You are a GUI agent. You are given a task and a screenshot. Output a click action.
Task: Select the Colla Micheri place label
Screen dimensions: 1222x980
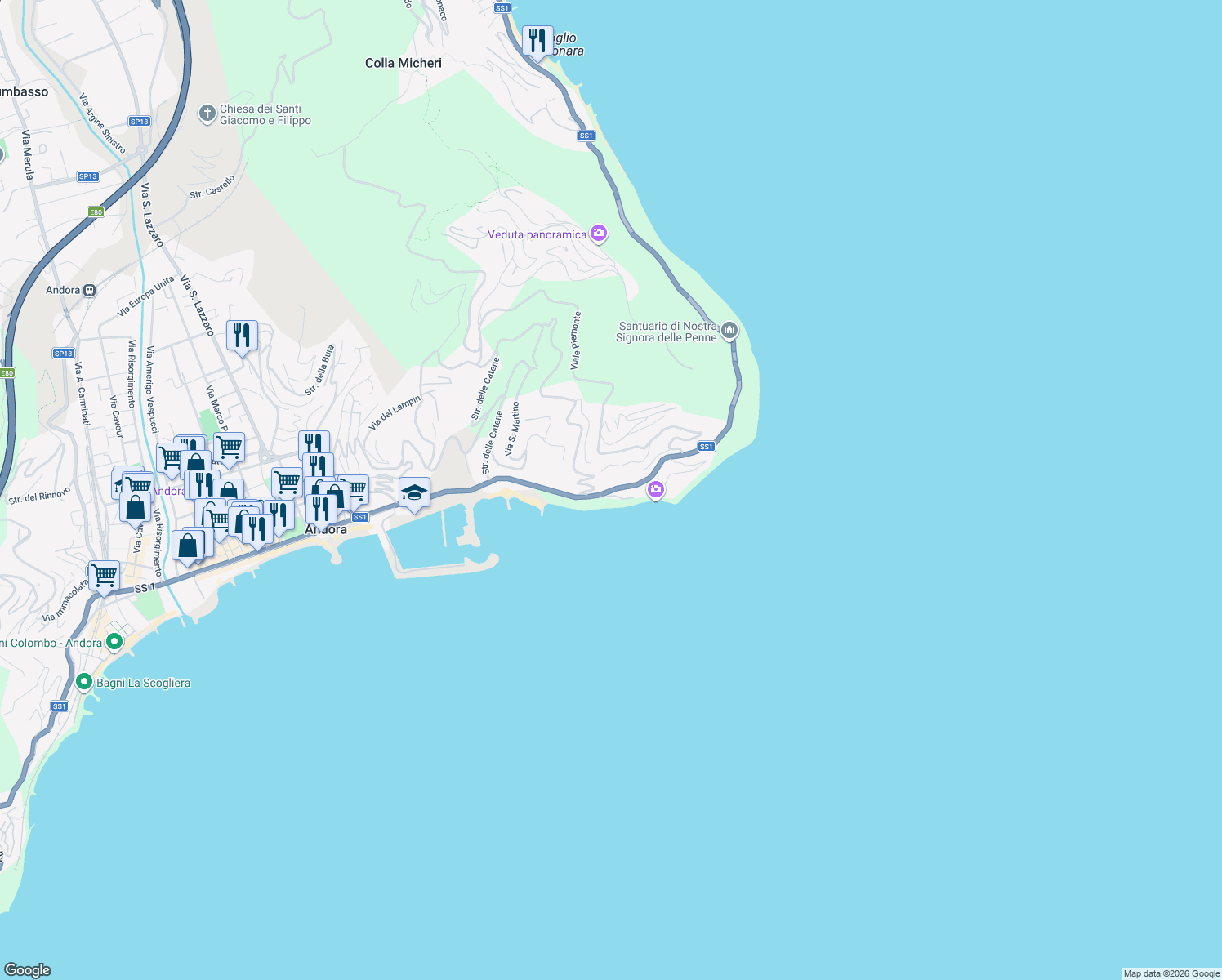404,63
